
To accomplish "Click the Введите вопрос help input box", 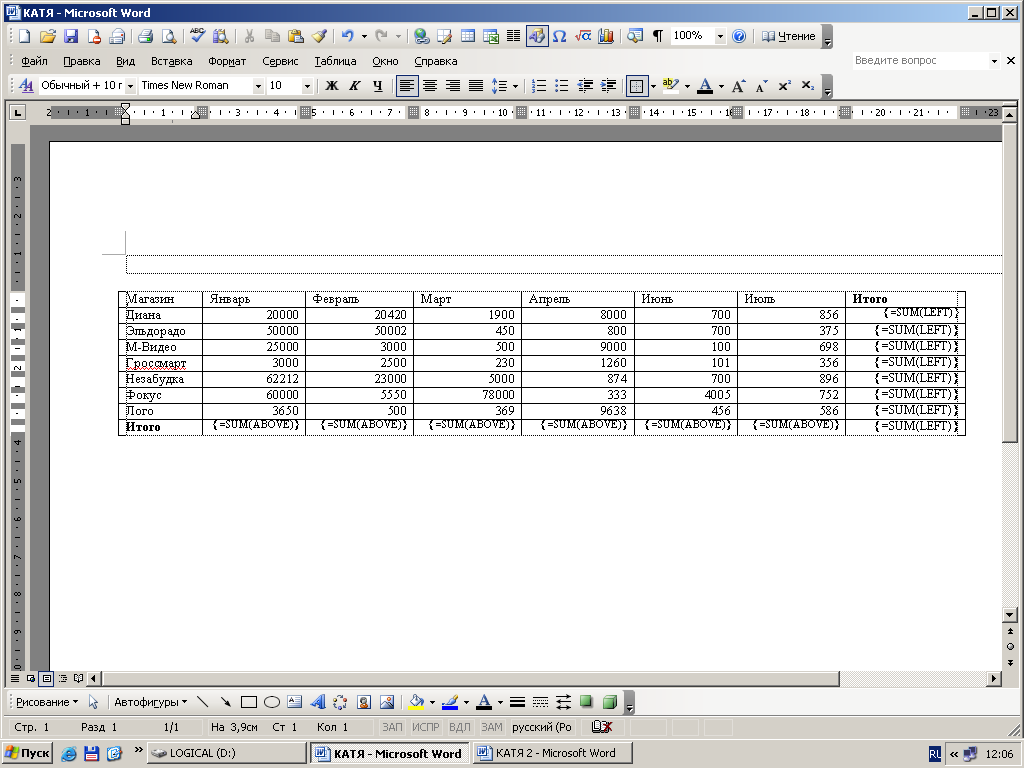I will click(x=920, y=60).
